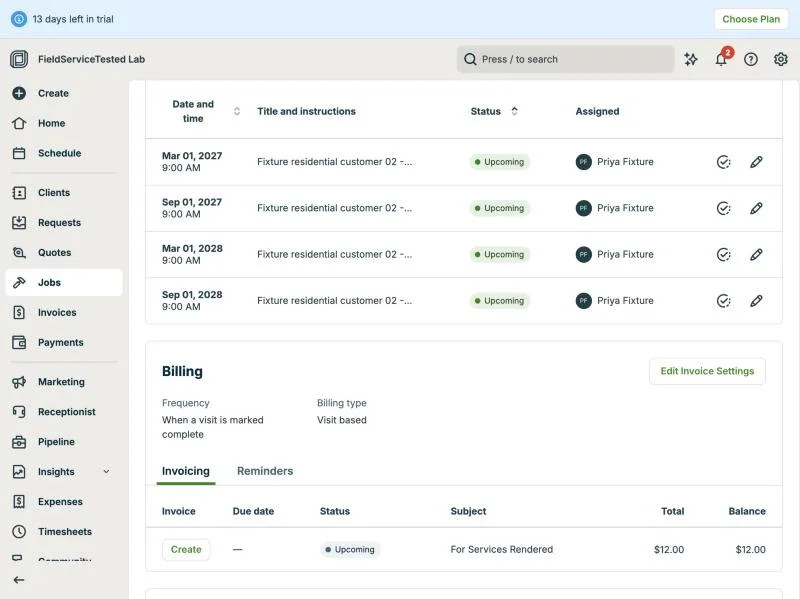Click the Create plus icon in sidebar
The height and width of the screenshot is (599, 800).
coord(19,93)
